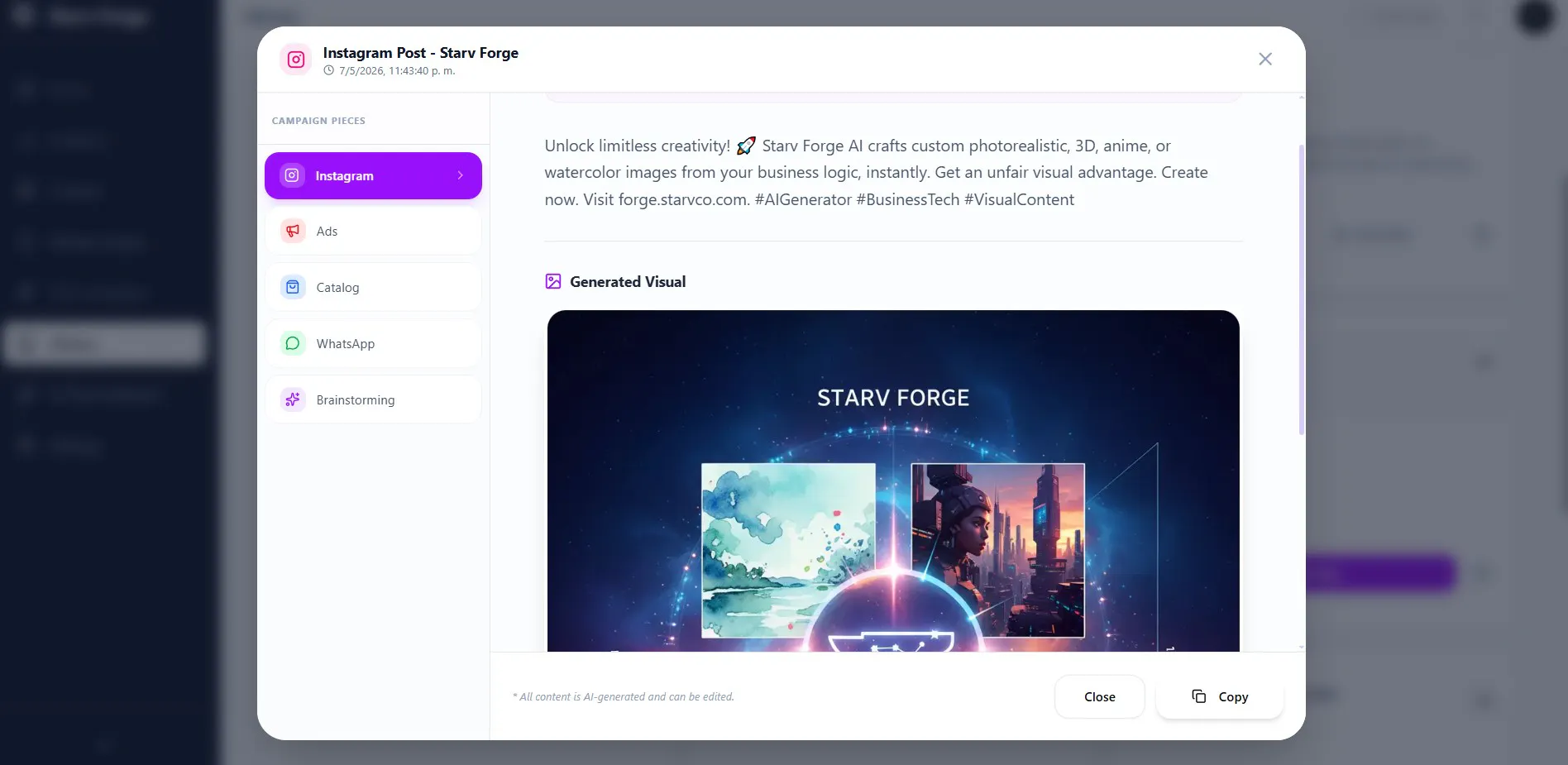Copy the post content with the Copy button

click(x=1220, y=697)
